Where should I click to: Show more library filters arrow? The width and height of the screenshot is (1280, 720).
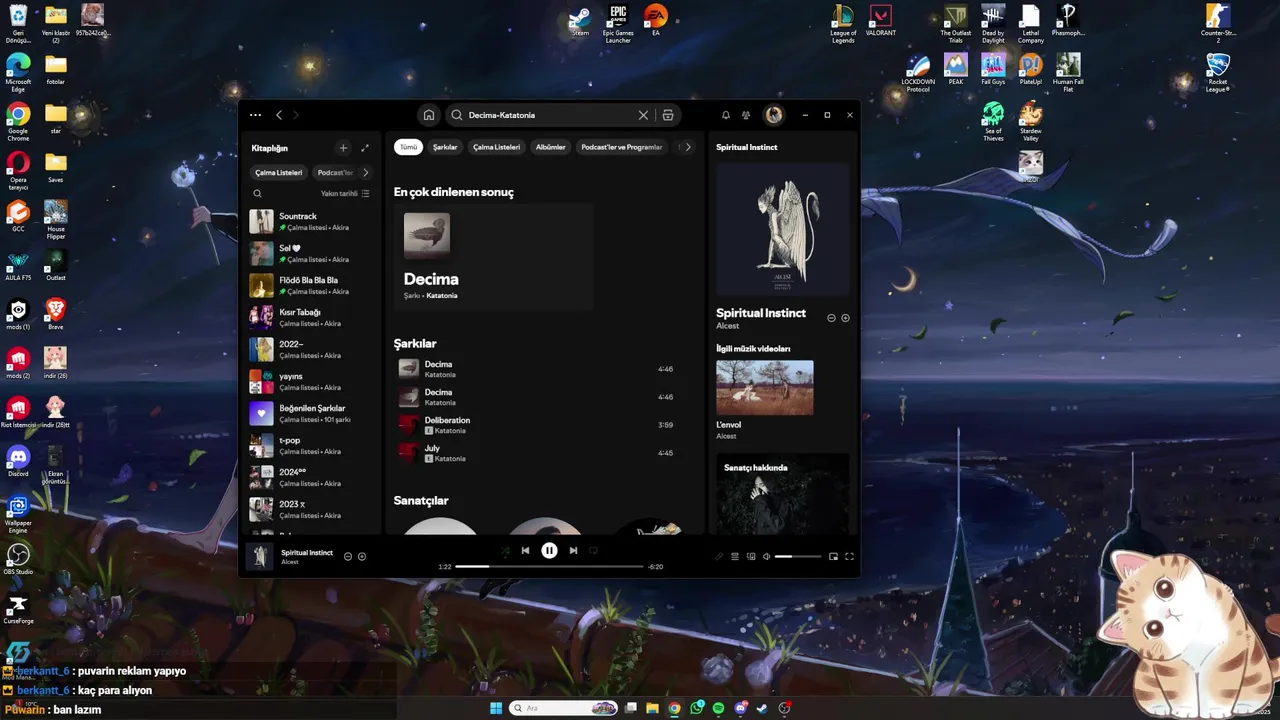click(x=365, y=172)
